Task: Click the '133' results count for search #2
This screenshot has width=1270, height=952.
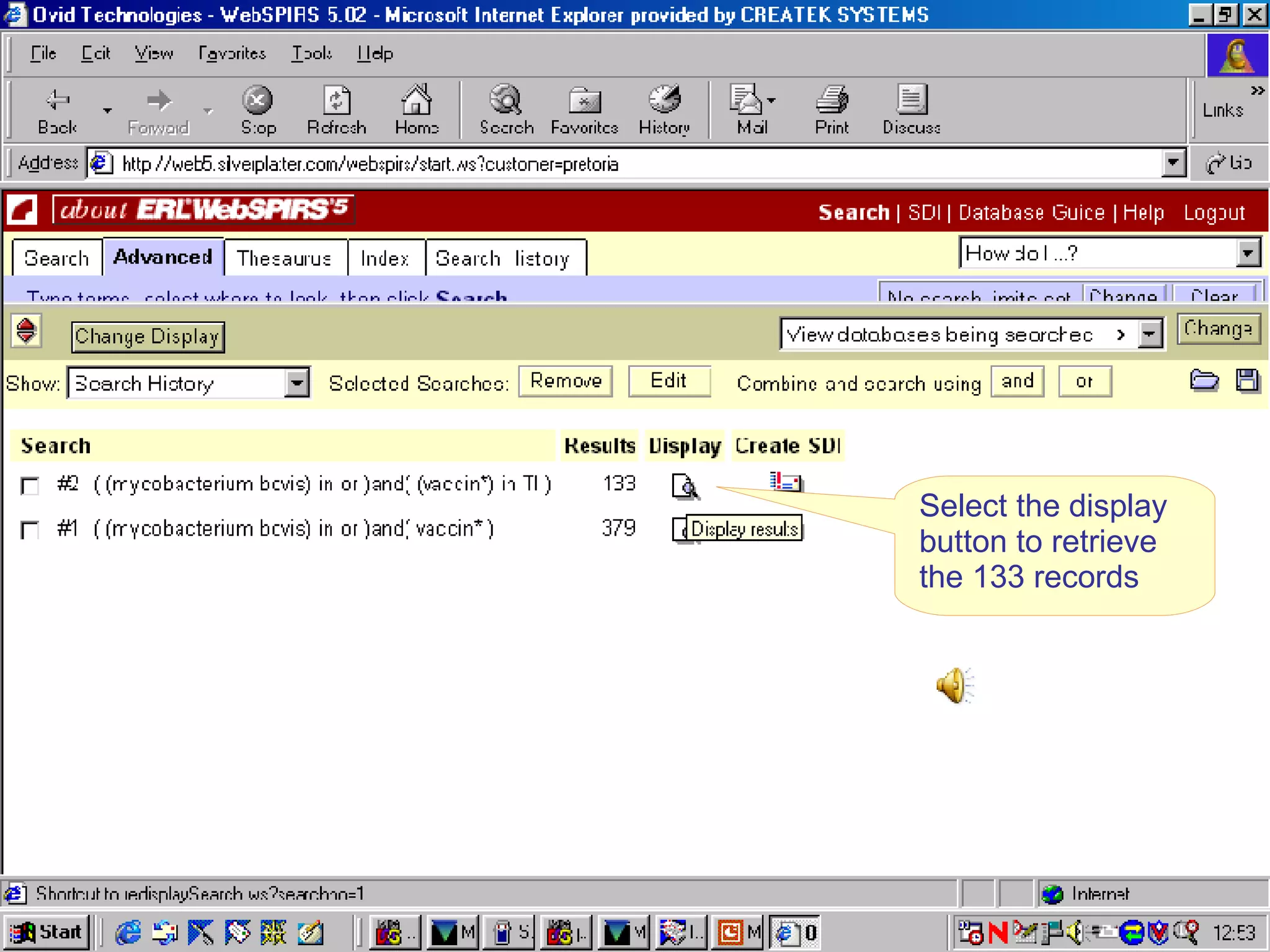Action: click(619, 483)
